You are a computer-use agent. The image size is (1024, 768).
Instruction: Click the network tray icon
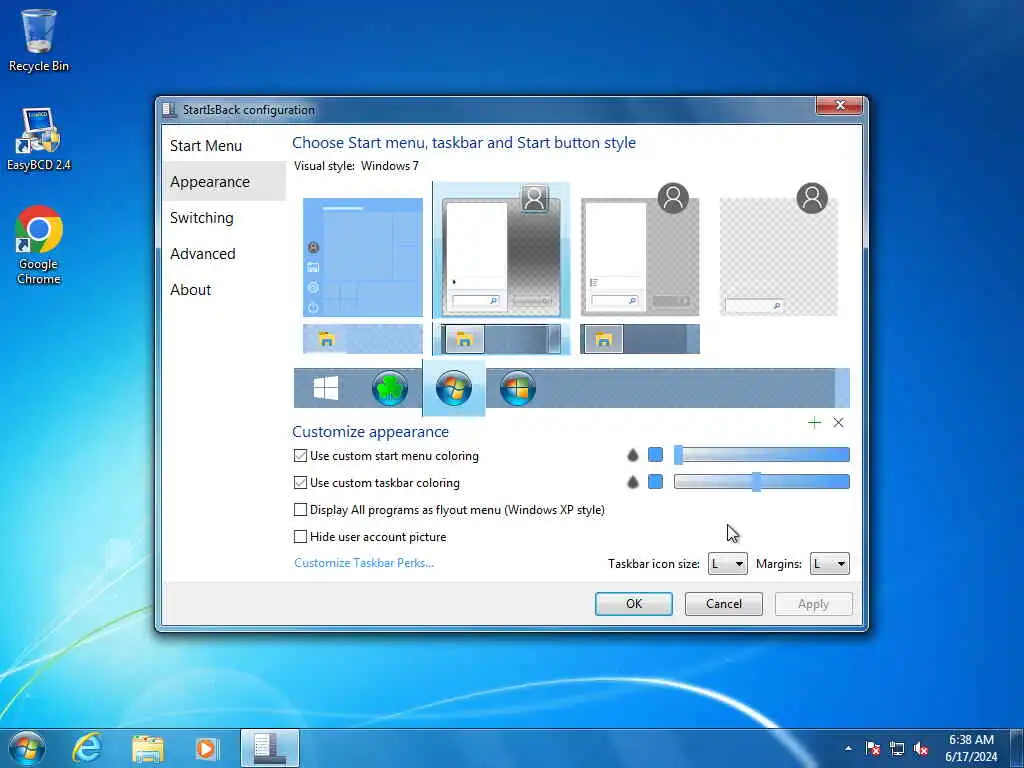[897, 748]
